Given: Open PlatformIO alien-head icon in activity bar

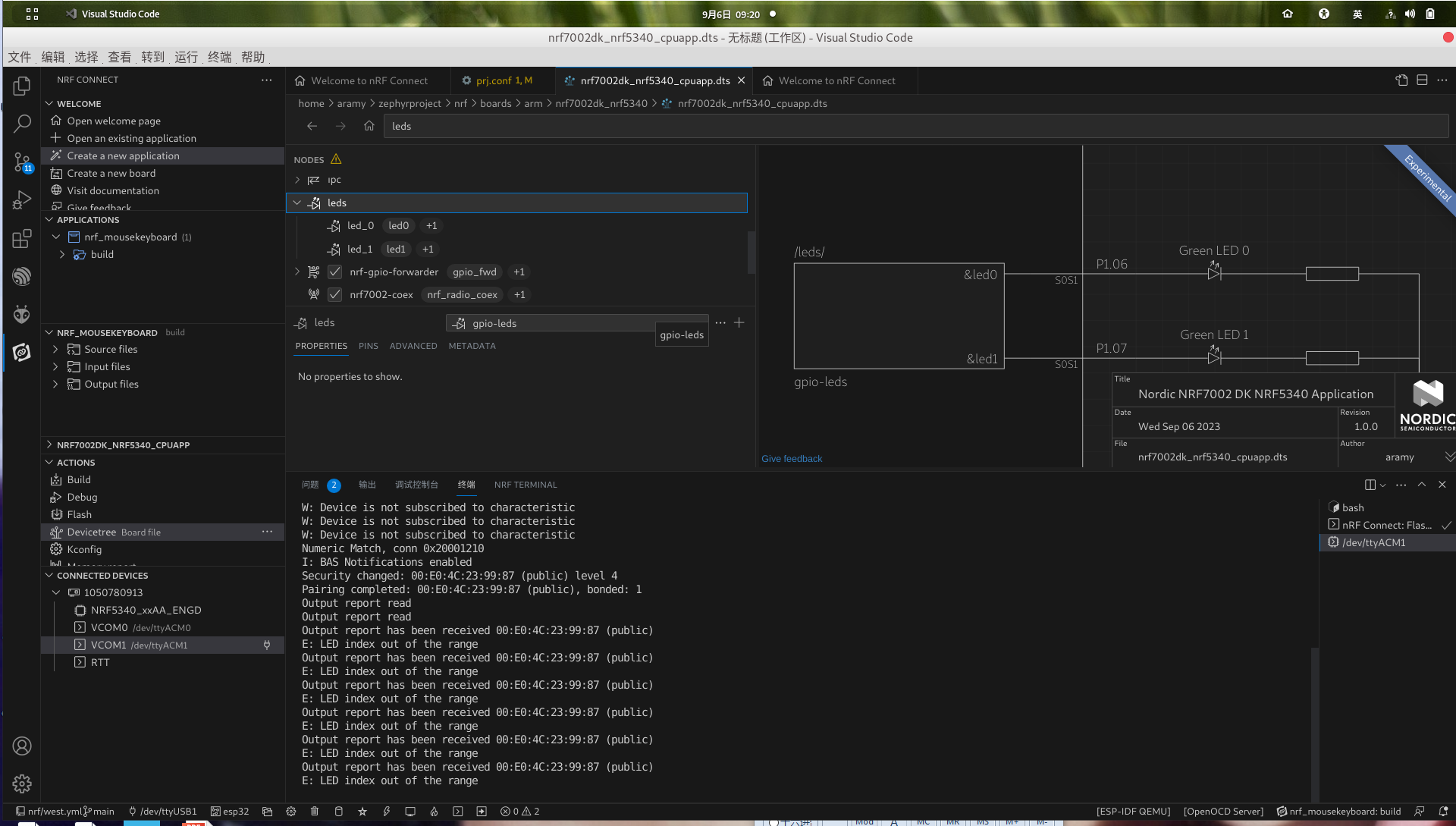Looking at the screenshot, I should (22, 314).
